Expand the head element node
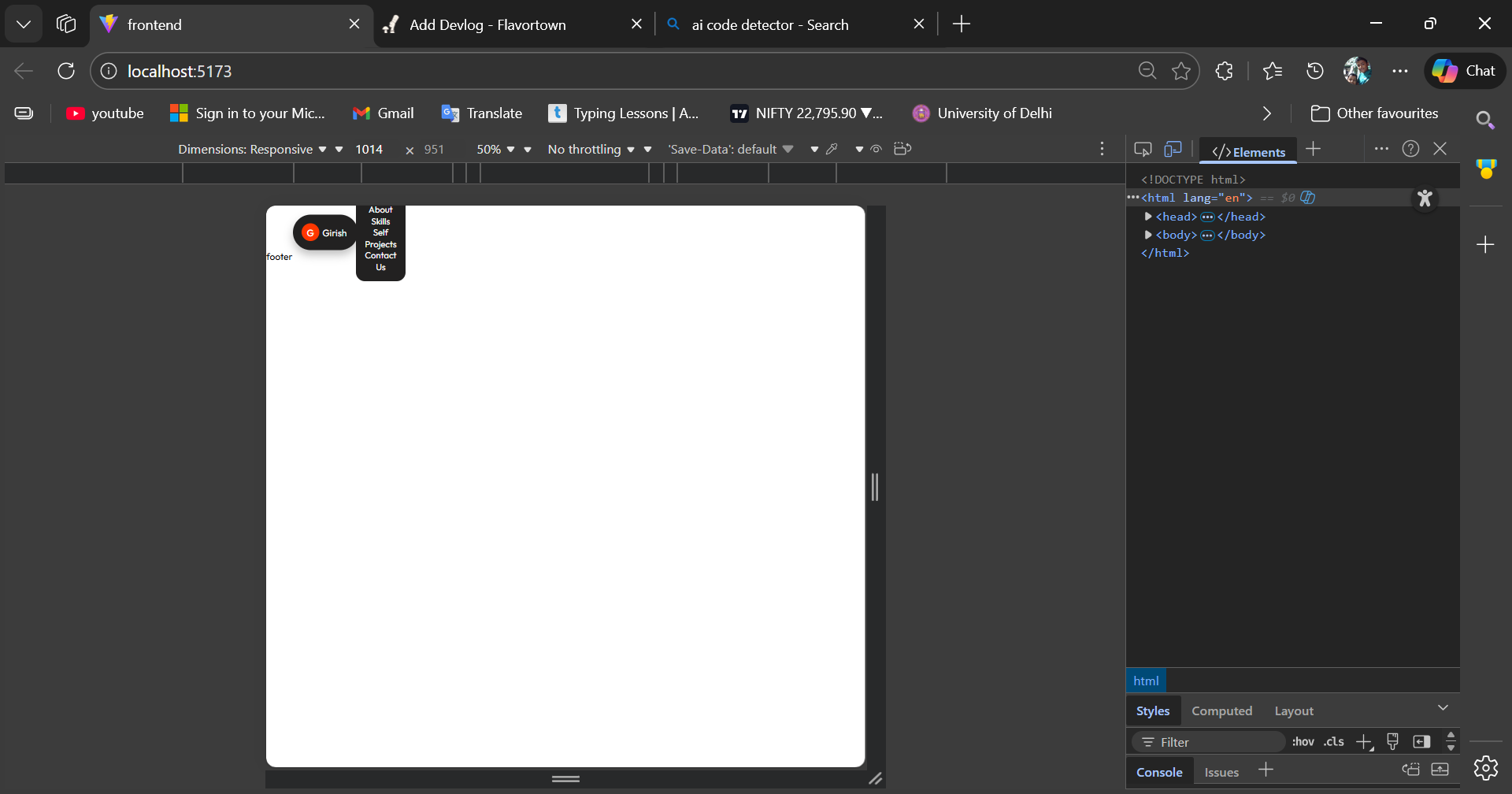Screen dimensions: 1512x794 (1148, 217)
